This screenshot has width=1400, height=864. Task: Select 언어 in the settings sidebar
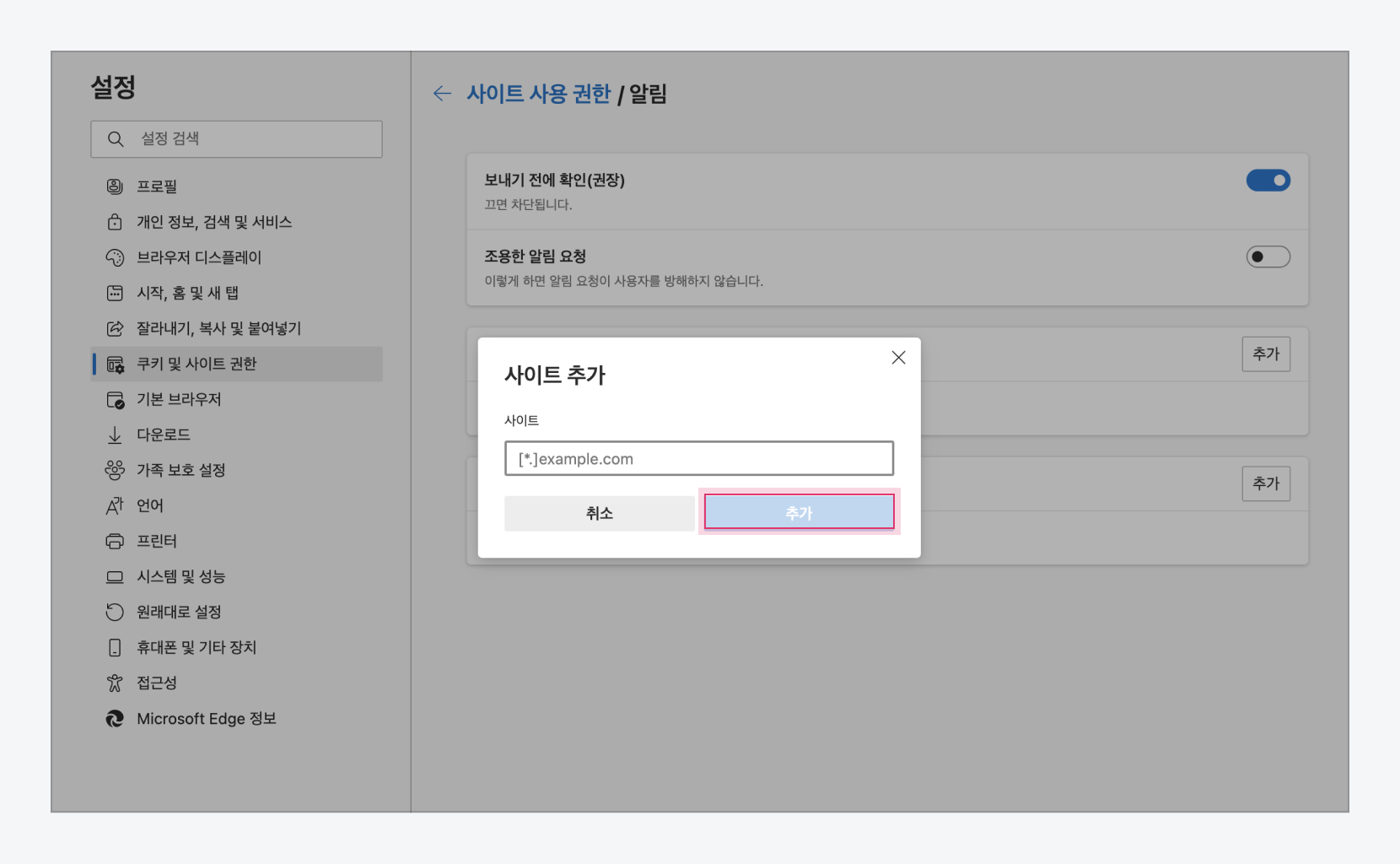(x=150, y=505)
